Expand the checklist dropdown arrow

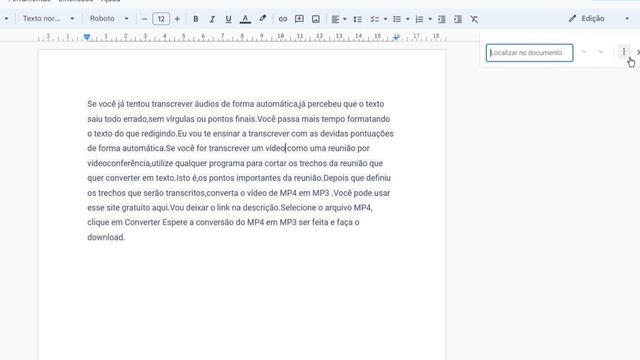pyautogui.click(x=385, y=19)
